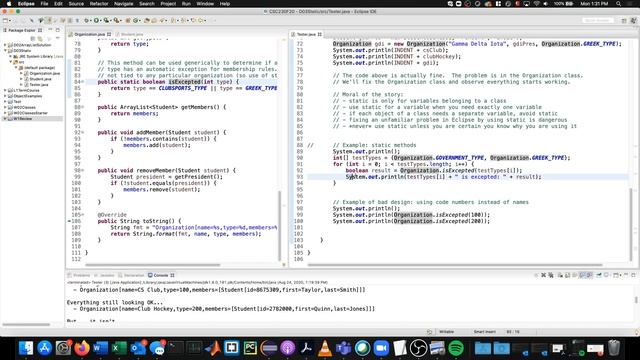Open Spotify from the dock

click(456, 348)
